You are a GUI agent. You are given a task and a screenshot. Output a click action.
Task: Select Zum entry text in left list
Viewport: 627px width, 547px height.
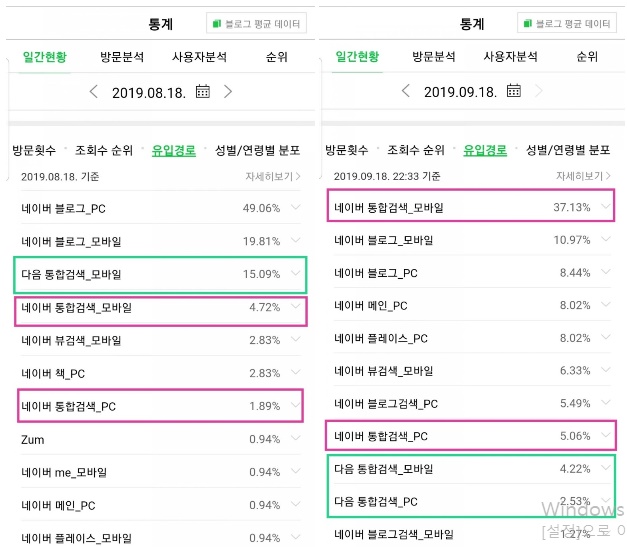point(33,439)
